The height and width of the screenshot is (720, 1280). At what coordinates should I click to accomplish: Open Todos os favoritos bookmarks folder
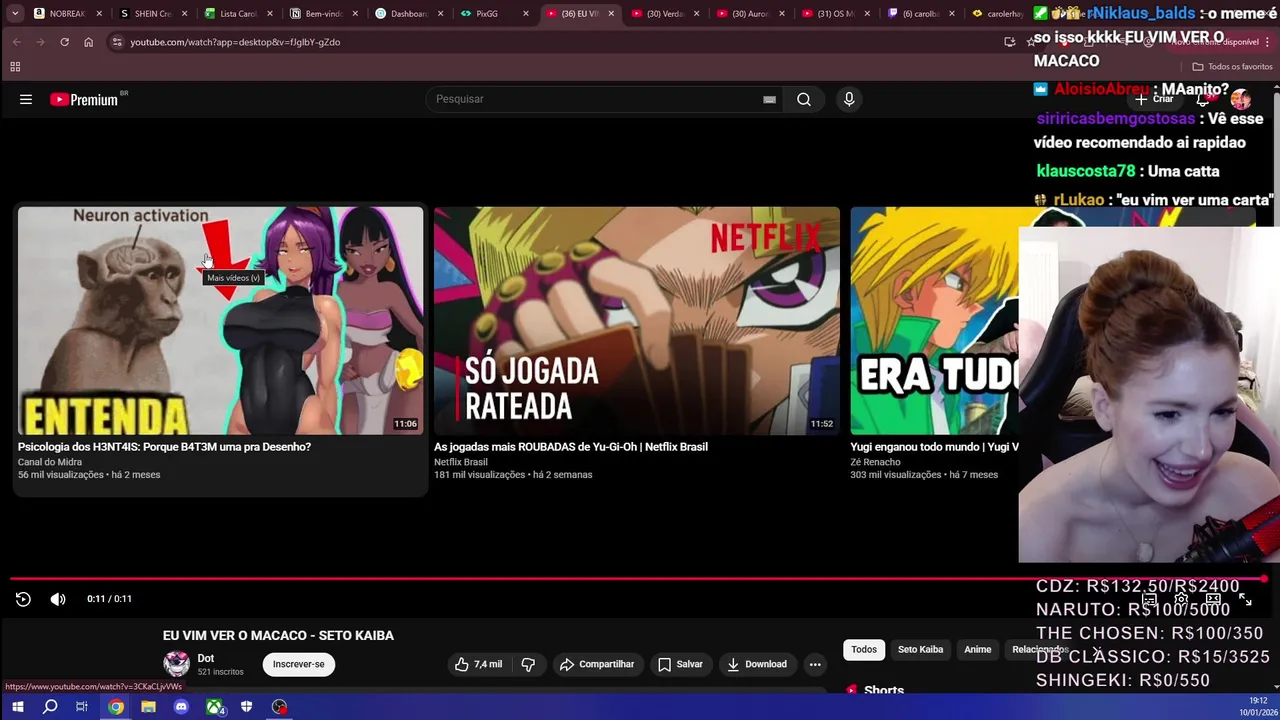[1232, 67]
